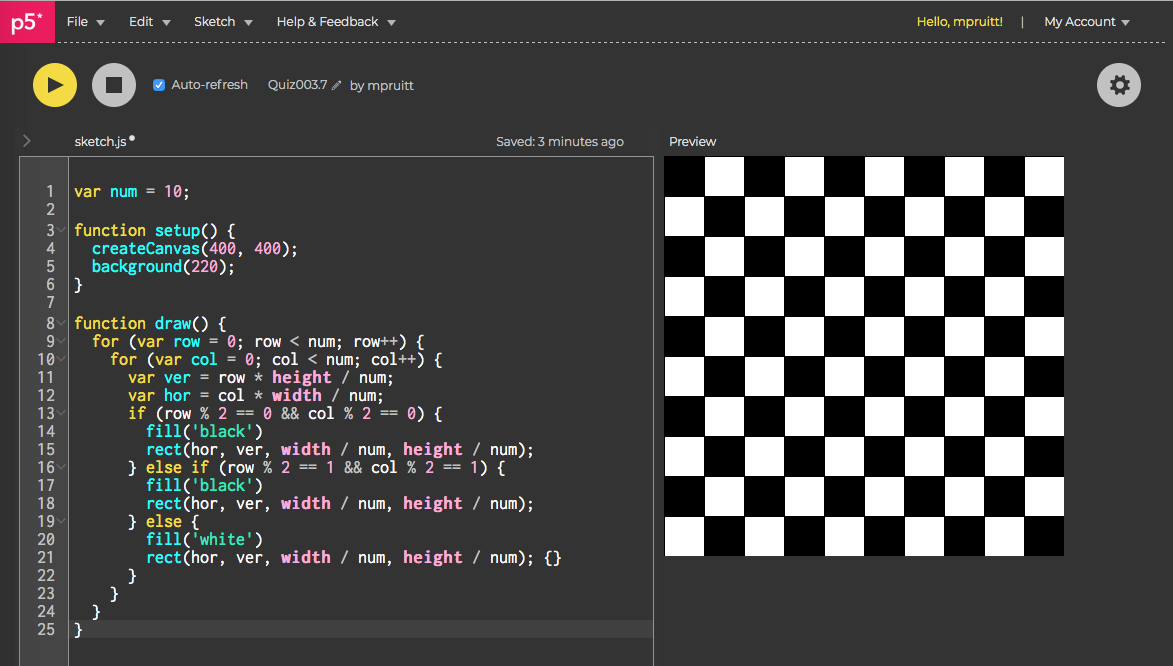Expand the My Account dropdown

[1086, 22]
